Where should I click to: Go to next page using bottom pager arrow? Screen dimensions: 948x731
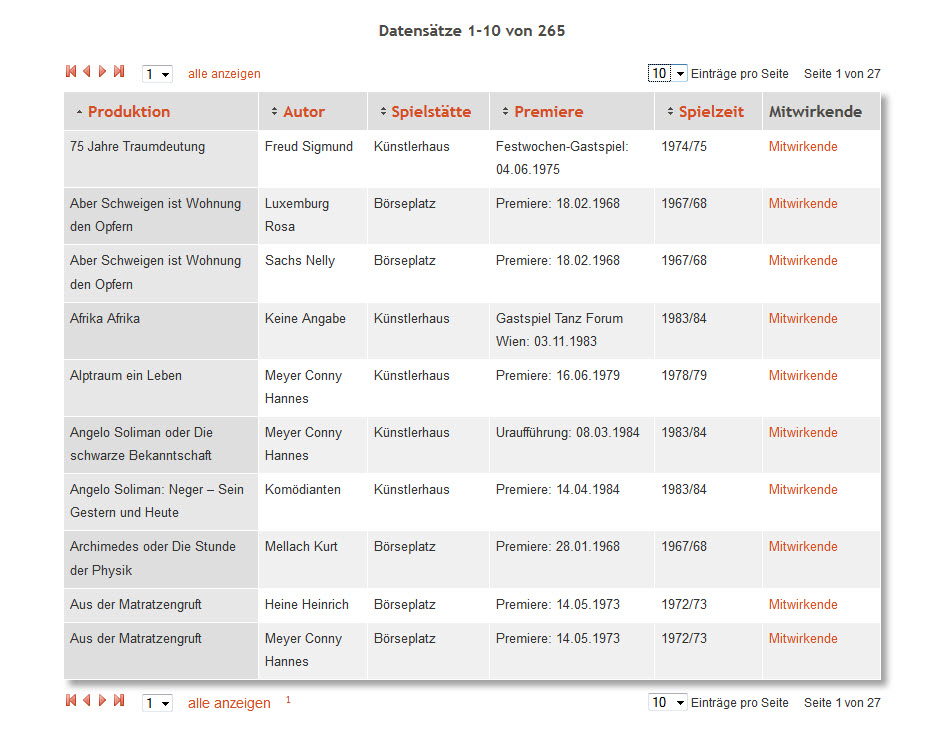102,700
